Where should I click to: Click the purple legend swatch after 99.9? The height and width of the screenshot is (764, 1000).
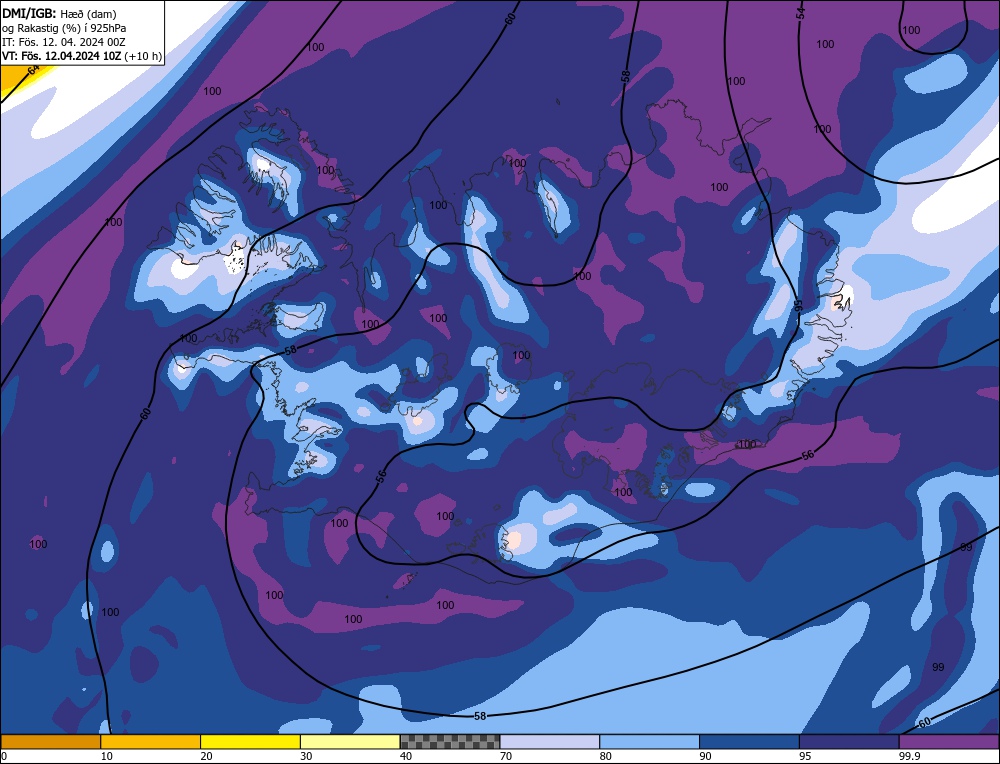point(949,742)
